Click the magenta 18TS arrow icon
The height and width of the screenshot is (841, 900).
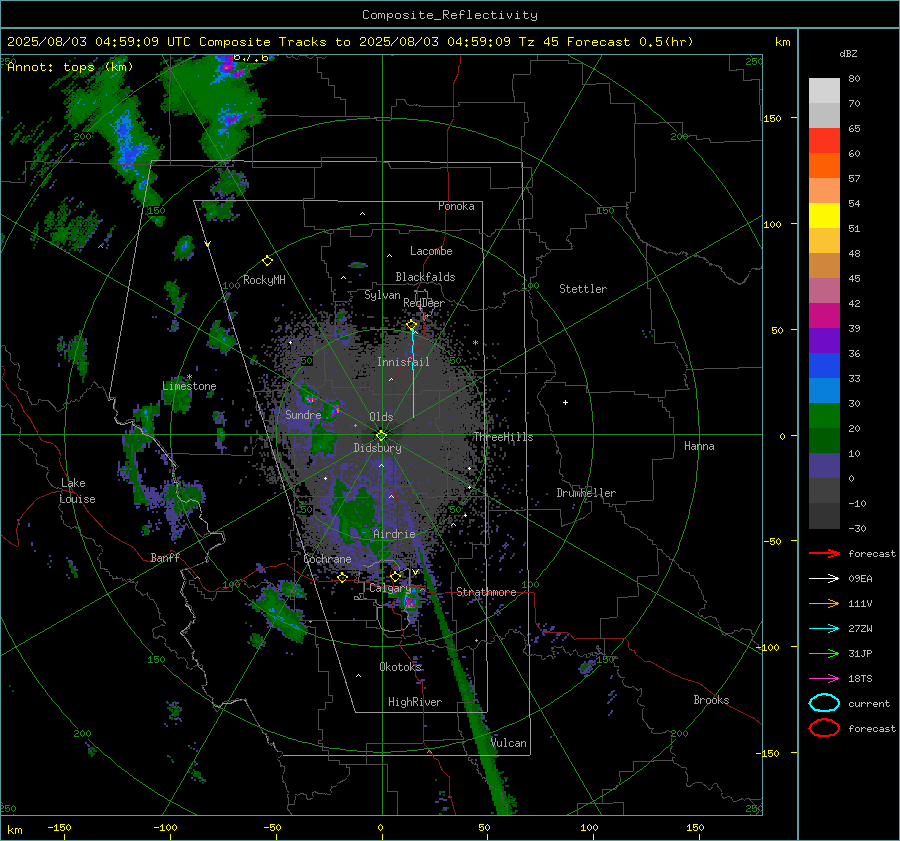click(x=824, y=679)
